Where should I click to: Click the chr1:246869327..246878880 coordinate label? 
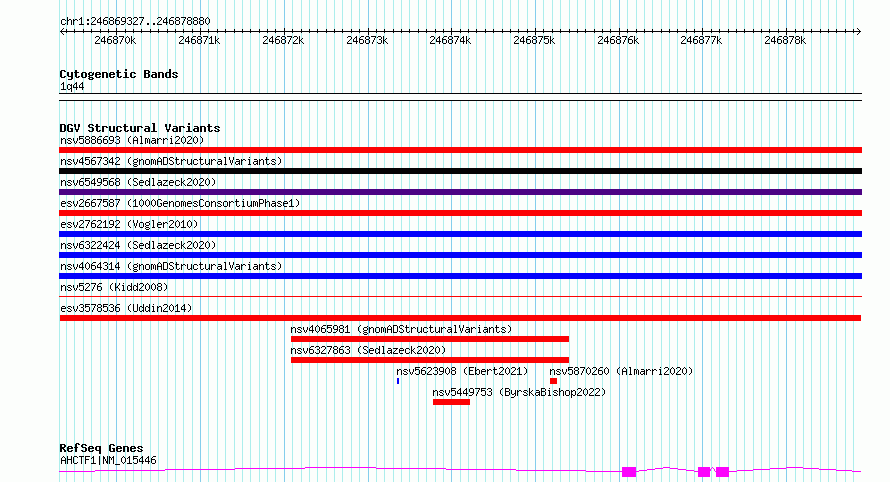[x=135, y=21]
